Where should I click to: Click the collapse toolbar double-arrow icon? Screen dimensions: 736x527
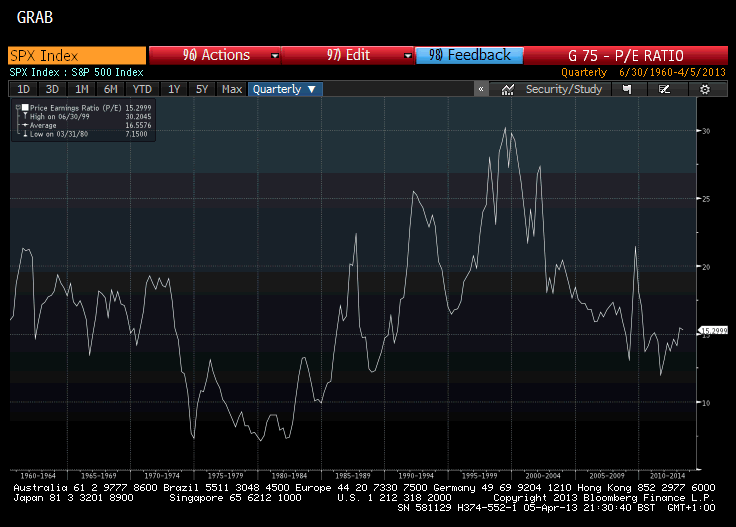pos(481,89)
